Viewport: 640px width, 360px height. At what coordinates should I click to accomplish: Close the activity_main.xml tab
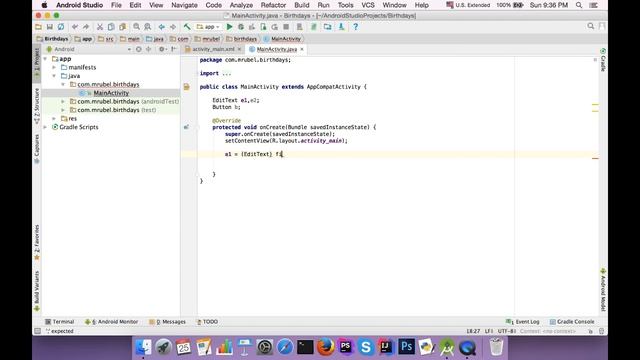click(x=240, y=49)
